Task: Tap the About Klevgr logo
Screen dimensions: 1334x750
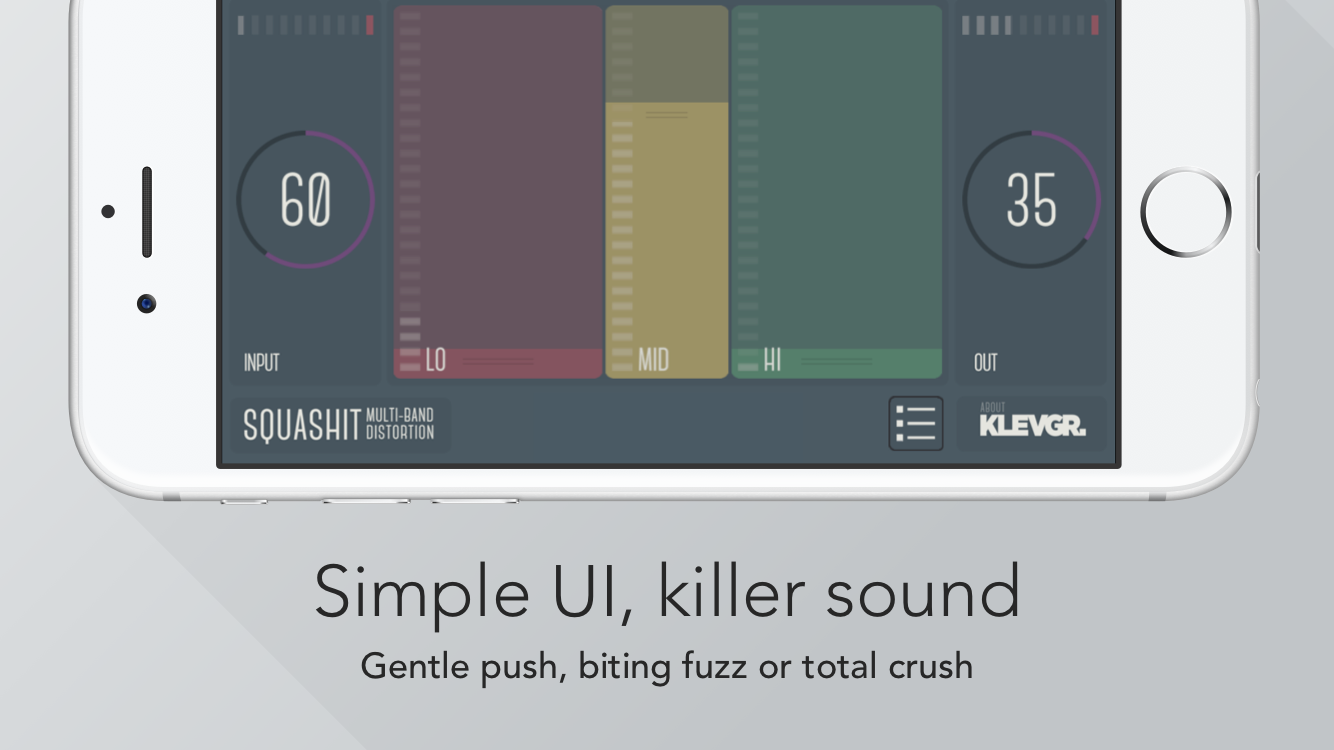Action: point(1032,424)
